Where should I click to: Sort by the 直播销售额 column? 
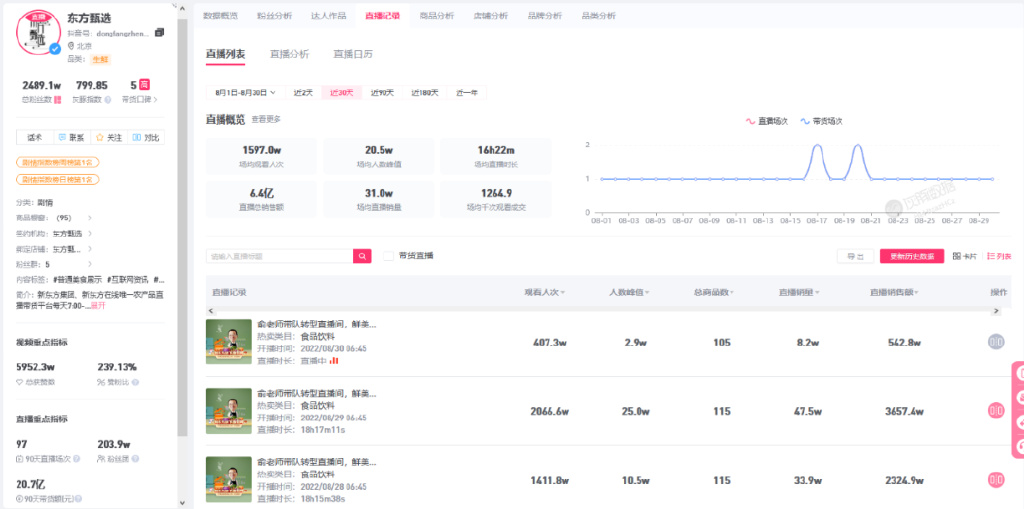click(x=895, y=292)
